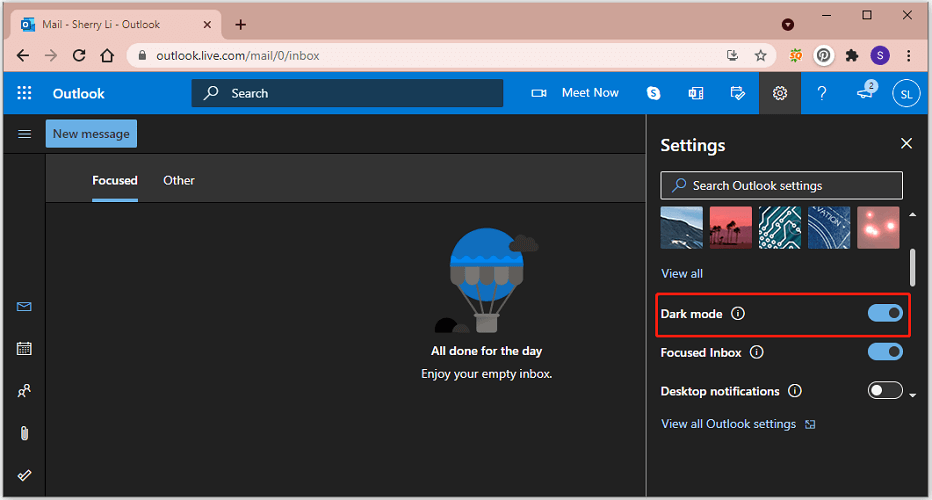Image resolution: width=932 pixels, height=500 pixels.
Task: Close the Mail - Sherry Li tab
Action: pos(207,24)
